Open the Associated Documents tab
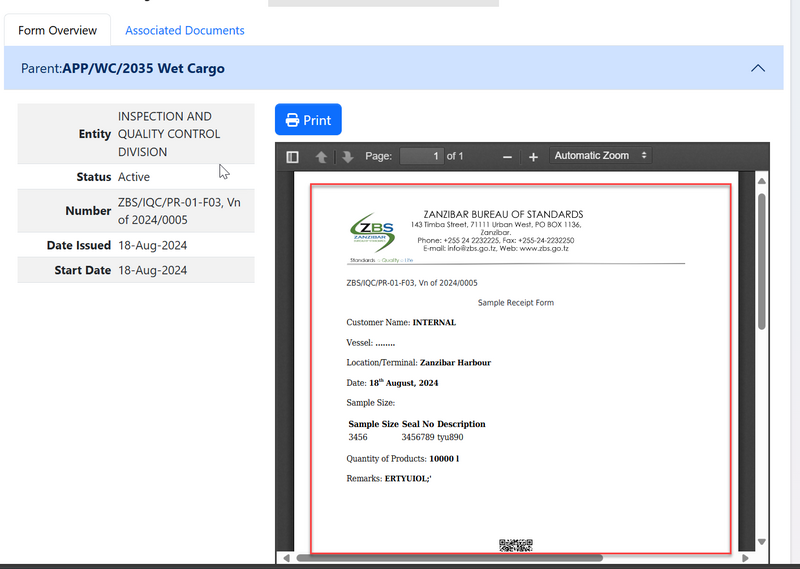This screenshot has height=569, width=800. point(185,31)
